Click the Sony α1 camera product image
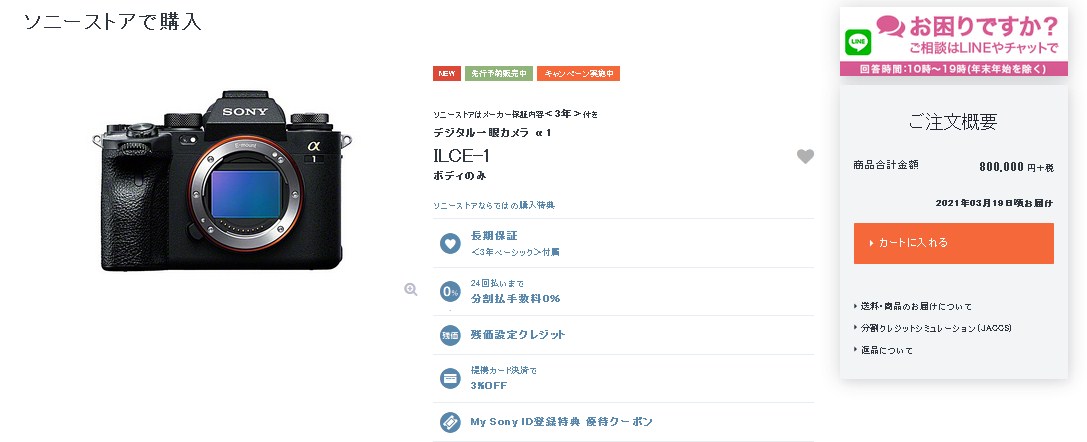 (x=222, y=180)
